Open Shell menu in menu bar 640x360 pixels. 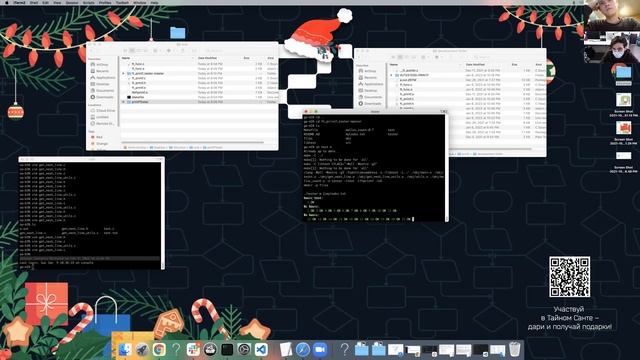point(34,2)
